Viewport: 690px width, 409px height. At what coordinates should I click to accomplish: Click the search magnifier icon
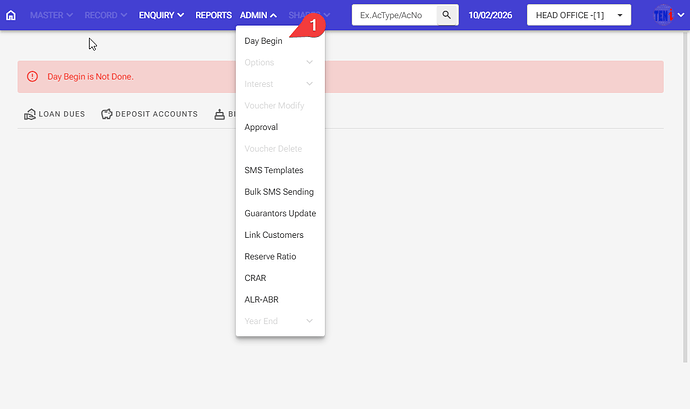447,16
